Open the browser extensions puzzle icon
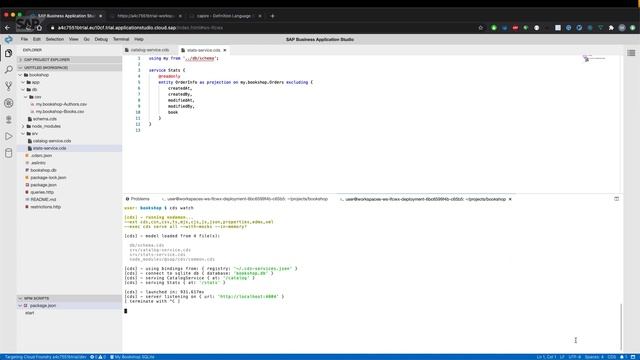 [x=611, y=28]
